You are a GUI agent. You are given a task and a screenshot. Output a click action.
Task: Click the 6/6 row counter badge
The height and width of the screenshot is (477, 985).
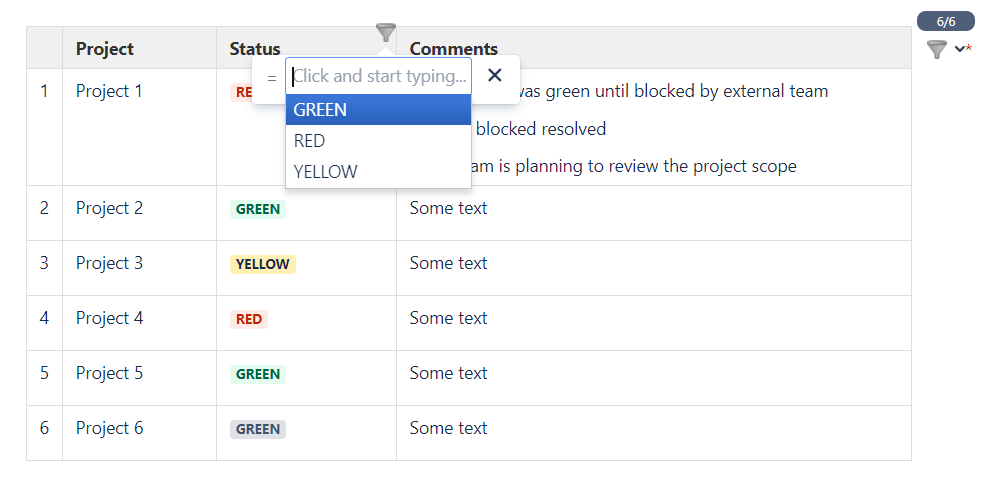[945, 21]
